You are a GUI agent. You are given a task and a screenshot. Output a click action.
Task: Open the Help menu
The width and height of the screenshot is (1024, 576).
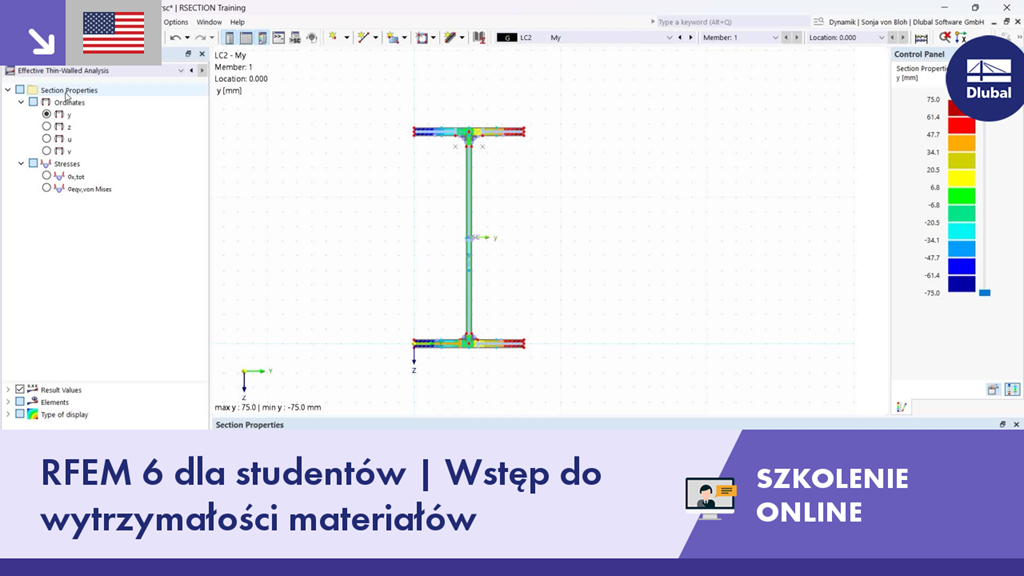[237, 22]
